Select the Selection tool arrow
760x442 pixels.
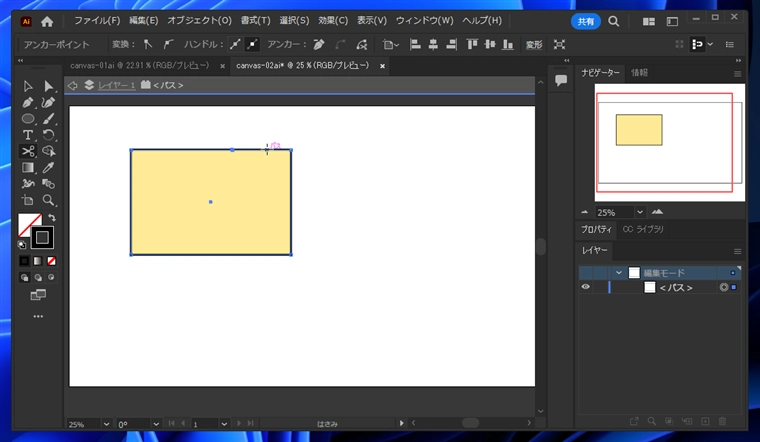coord(28,86)
